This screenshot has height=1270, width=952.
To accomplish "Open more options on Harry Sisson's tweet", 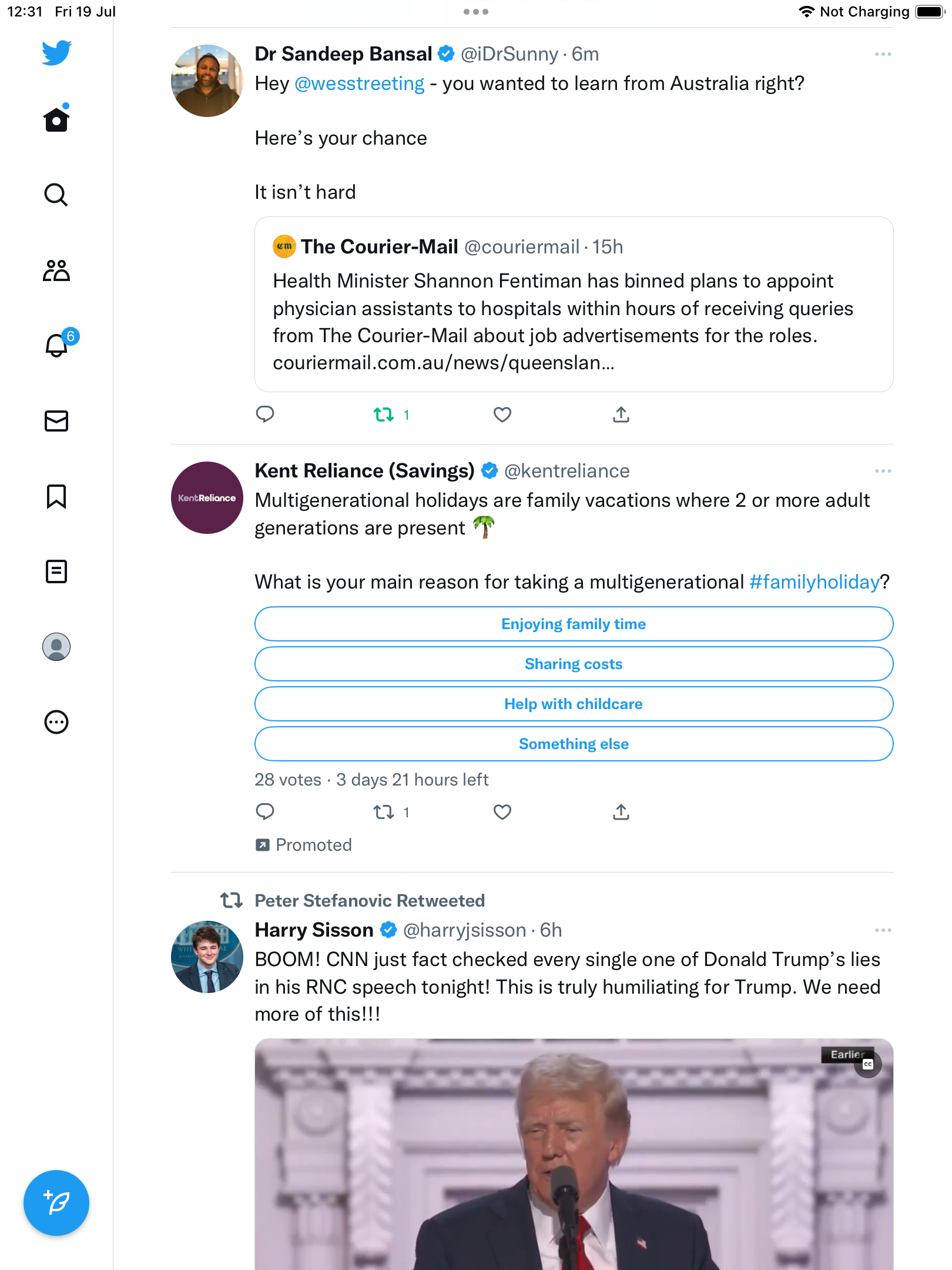I will coord(883,931).
